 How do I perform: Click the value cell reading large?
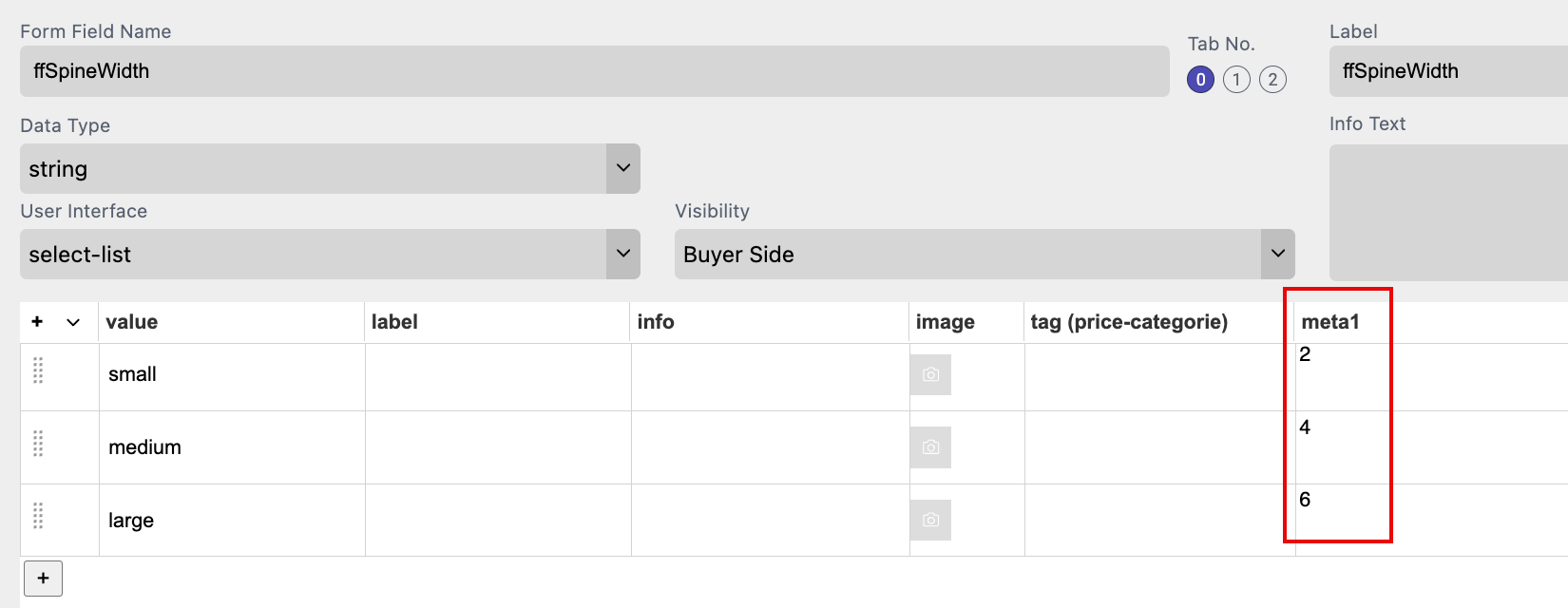click(232, 521)
